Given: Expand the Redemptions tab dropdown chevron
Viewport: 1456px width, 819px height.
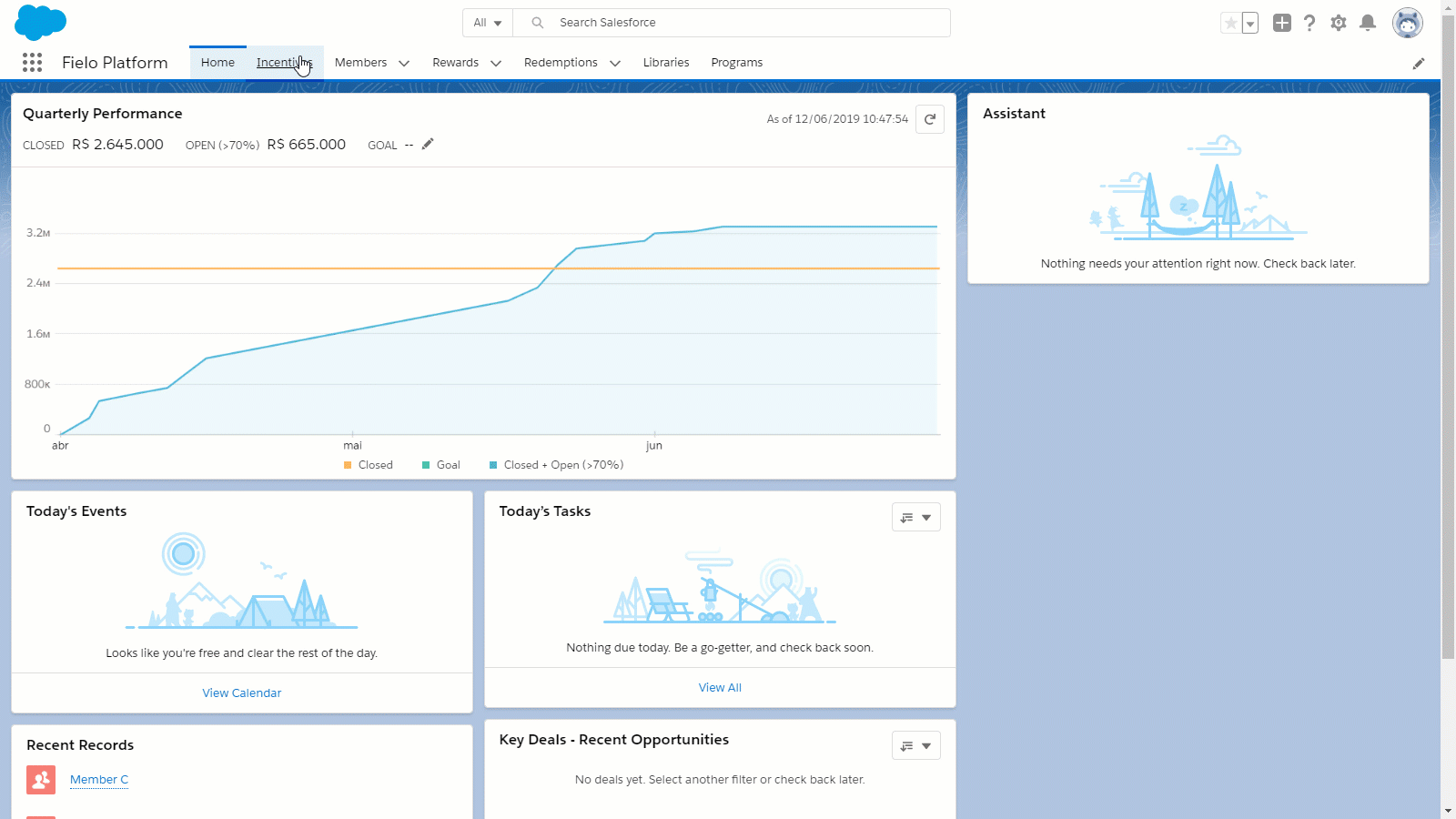Looking at the screenshot, I should pyautogui.click(x=615, y=63).
